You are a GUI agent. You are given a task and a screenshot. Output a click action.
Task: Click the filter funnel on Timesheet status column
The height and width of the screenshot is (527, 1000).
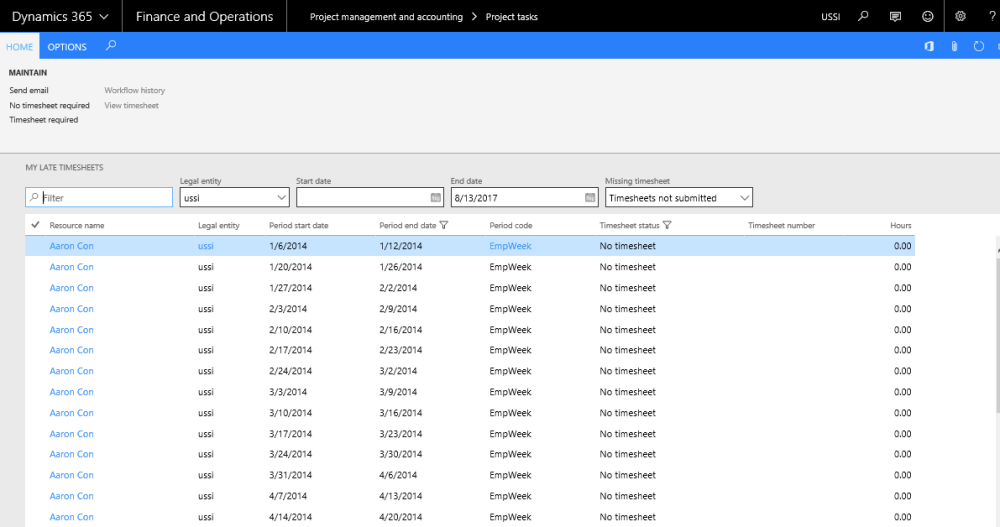click(667, 226)
